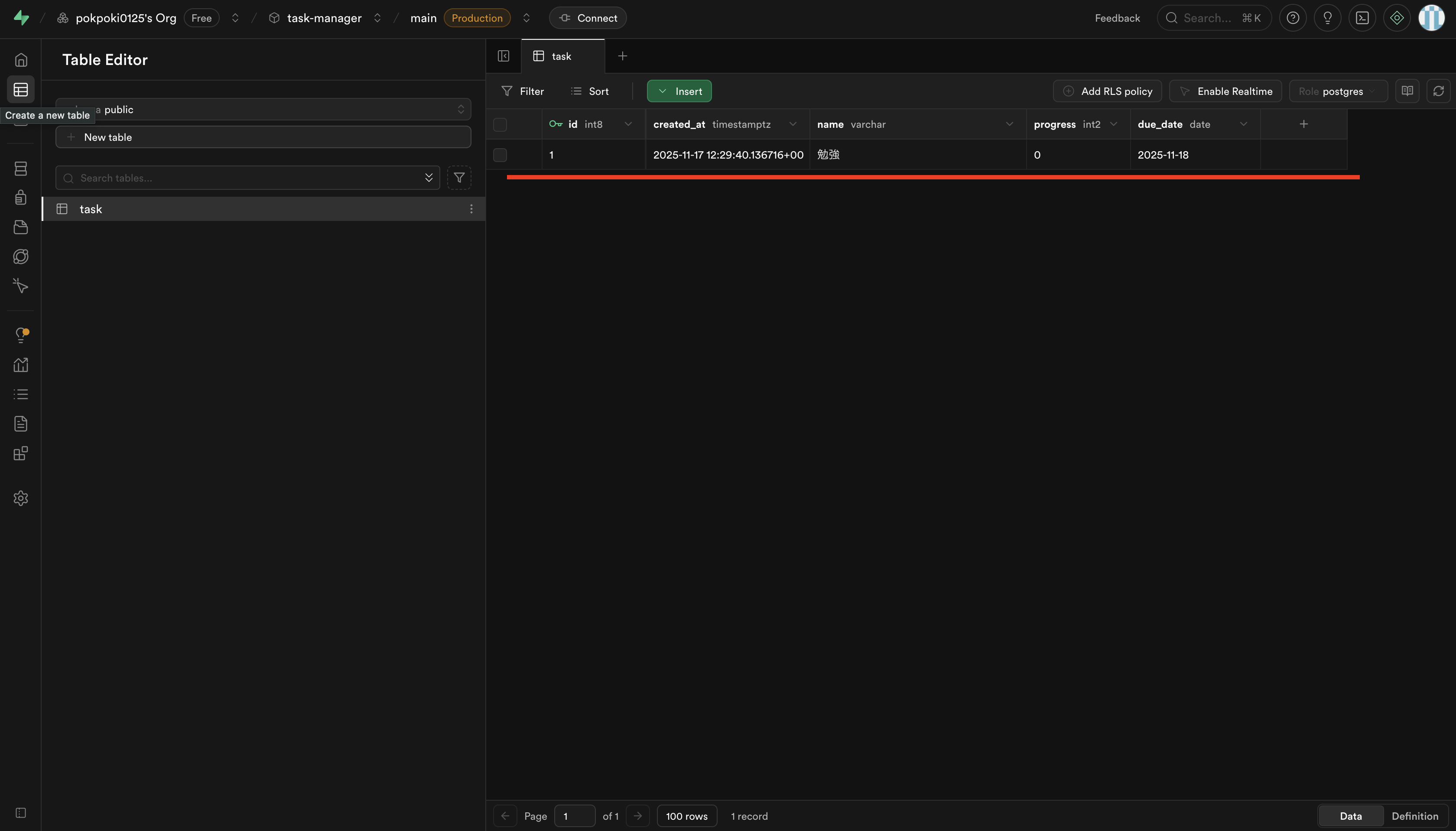
Task: Open Project Settings gear icon
Action: (x=20, y=498)
